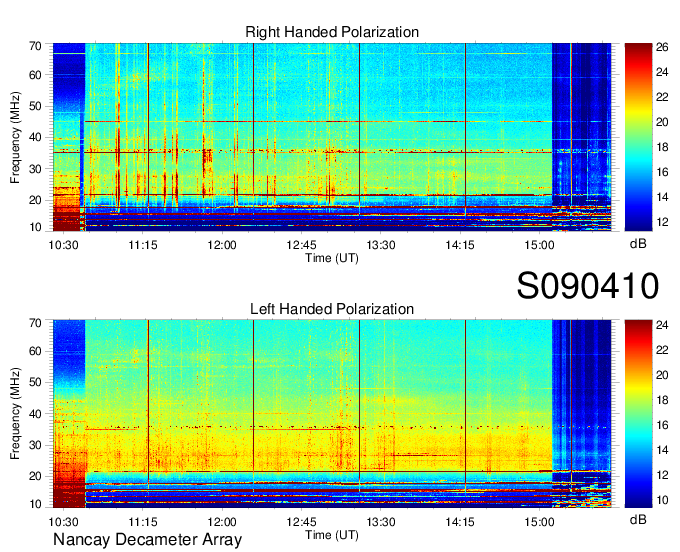
Task: Click the Left Handed plot's spectrogram image
Action: (332, 414)
